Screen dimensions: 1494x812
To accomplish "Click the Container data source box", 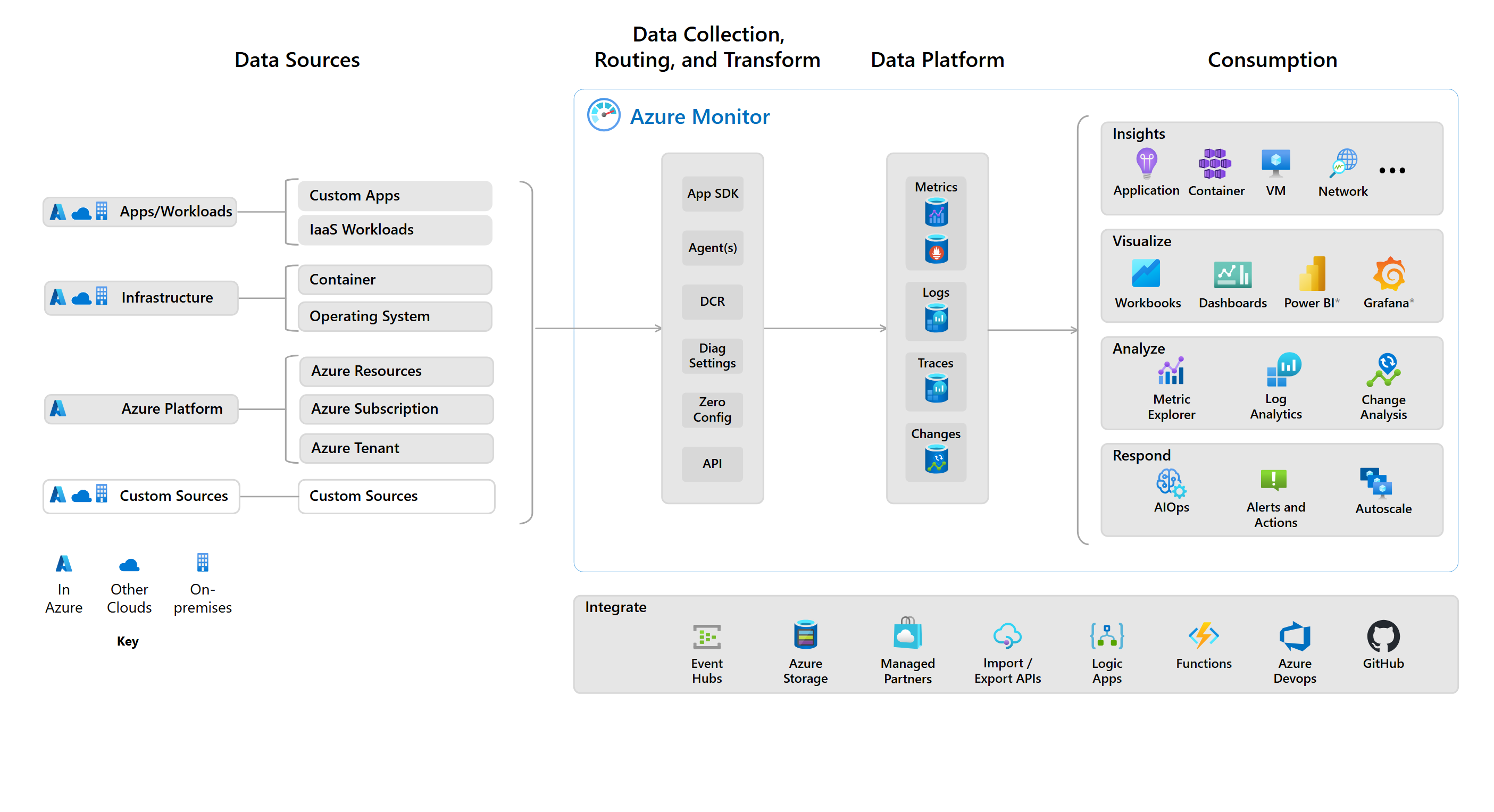I will click(x=396, y=280).
